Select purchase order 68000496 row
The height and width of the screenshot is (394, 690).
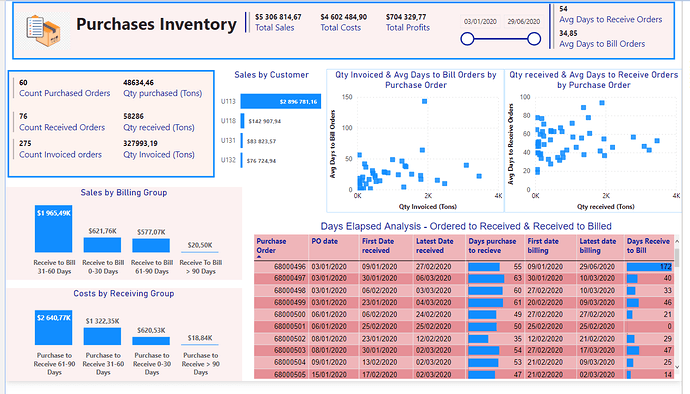click(464, 266)
